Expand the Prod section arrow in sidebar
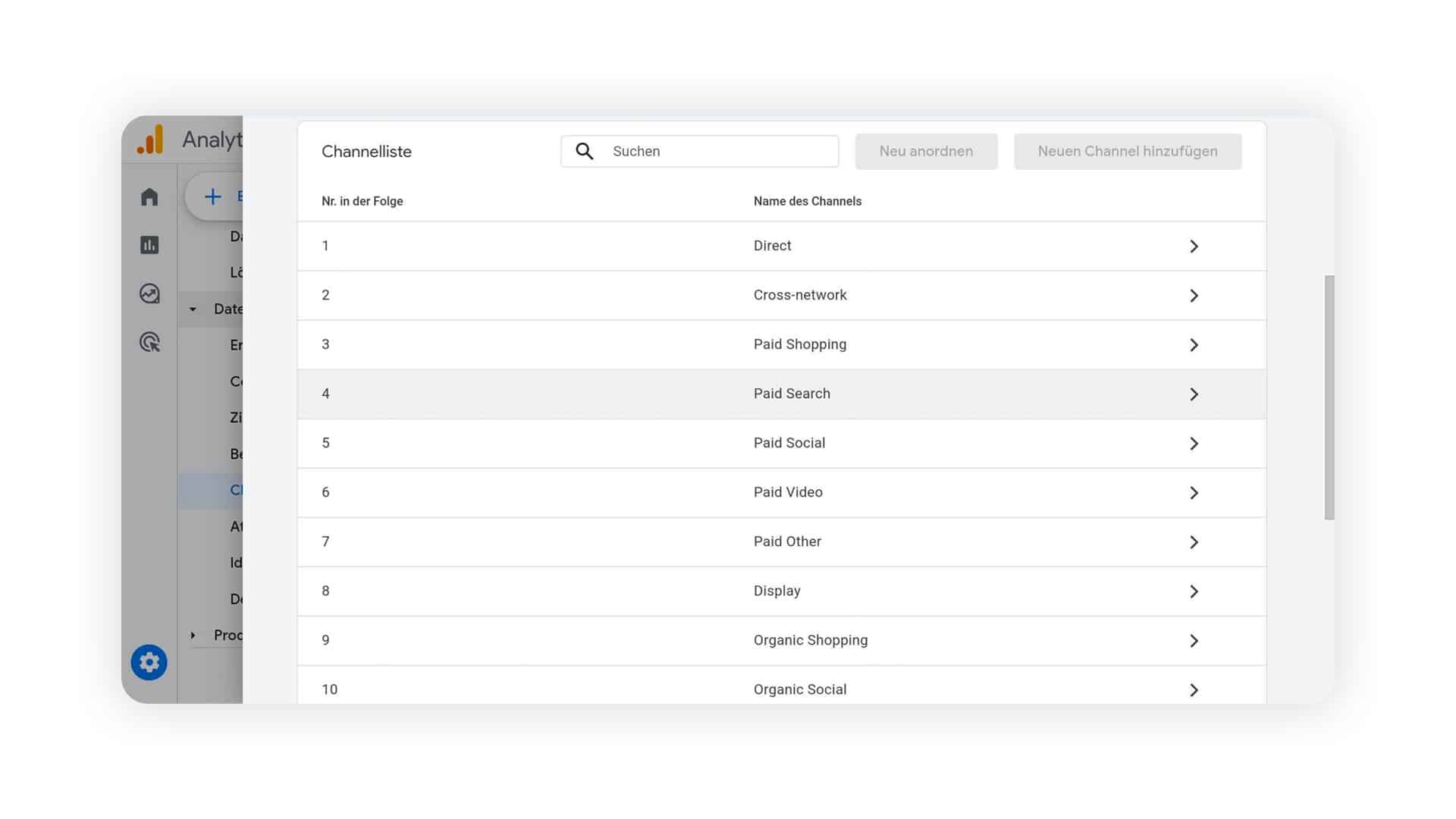Viewport: 1456px width, 819px height. click(193, 635)
